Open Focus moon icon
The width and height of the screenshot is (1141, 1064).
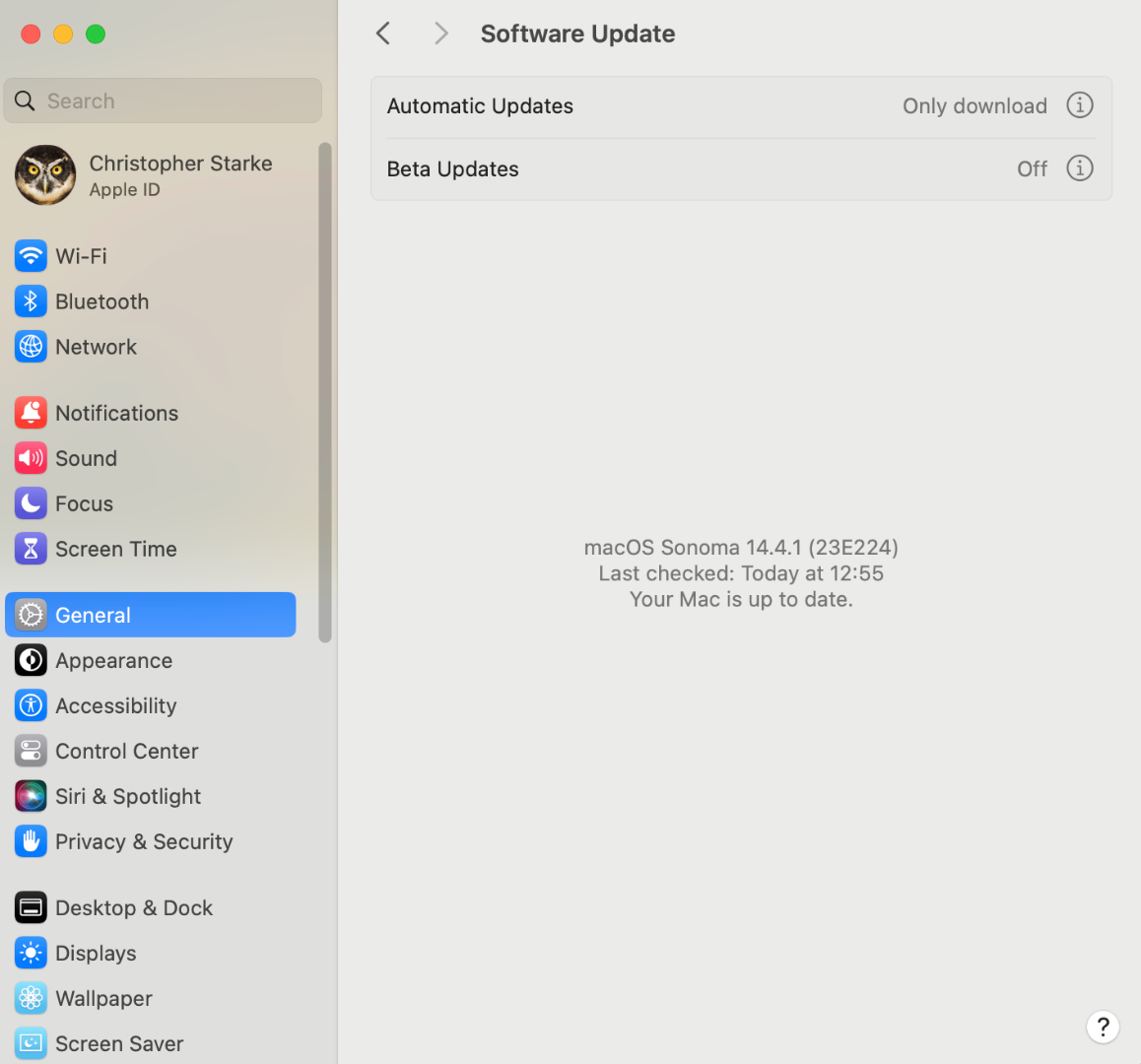point(31,503)
